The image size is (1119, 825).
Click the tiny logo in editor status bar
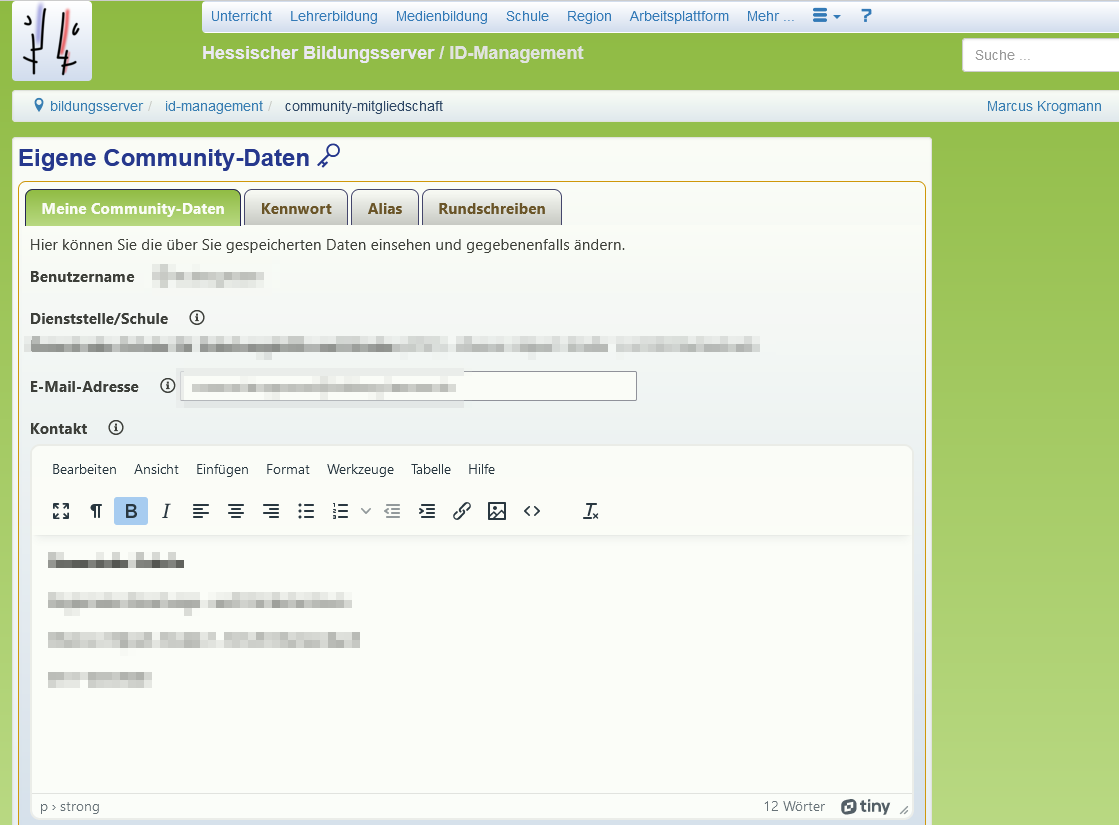pyautogui.click(x=866, y=806)
